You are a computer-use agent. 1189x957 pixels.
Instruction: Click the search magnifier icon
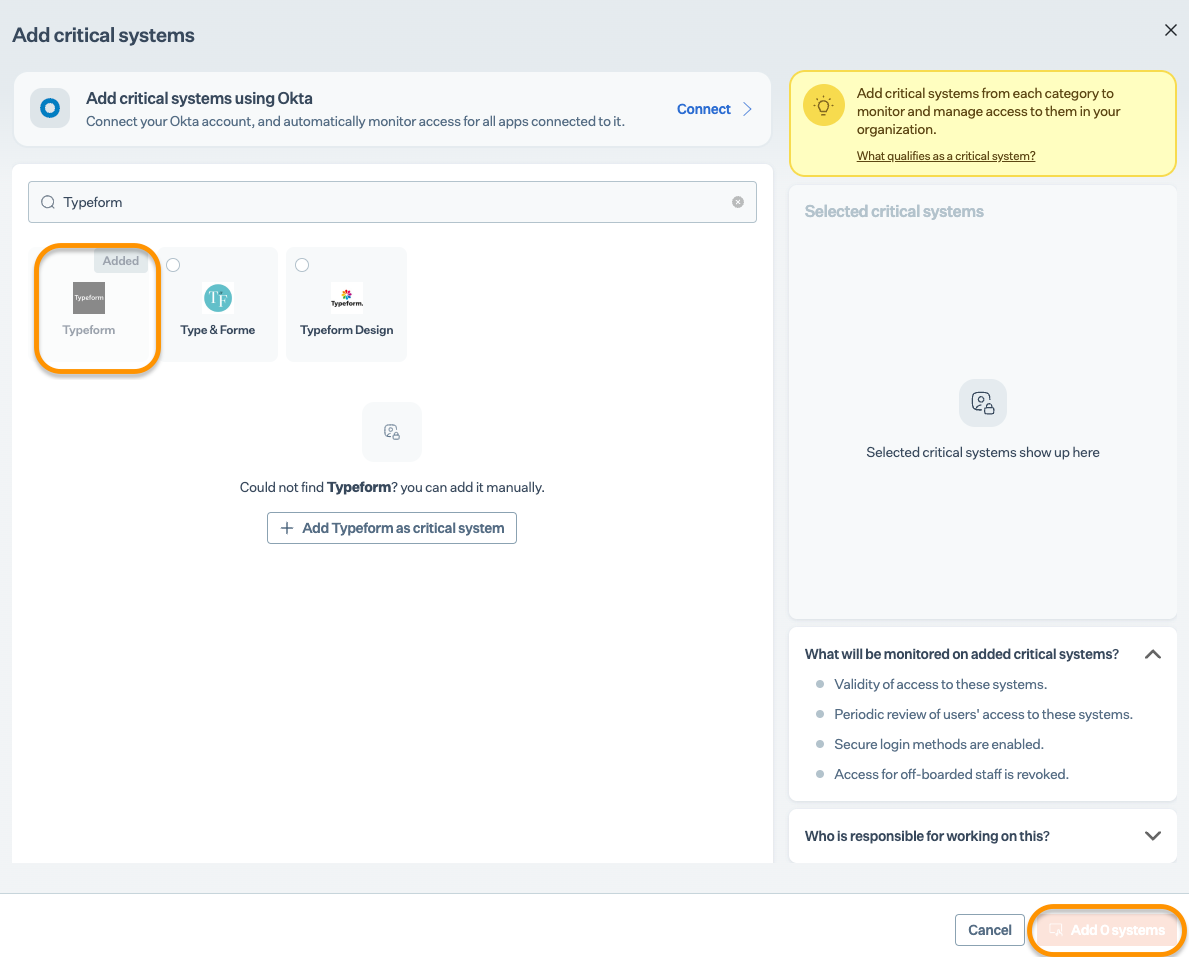point(48,202)
